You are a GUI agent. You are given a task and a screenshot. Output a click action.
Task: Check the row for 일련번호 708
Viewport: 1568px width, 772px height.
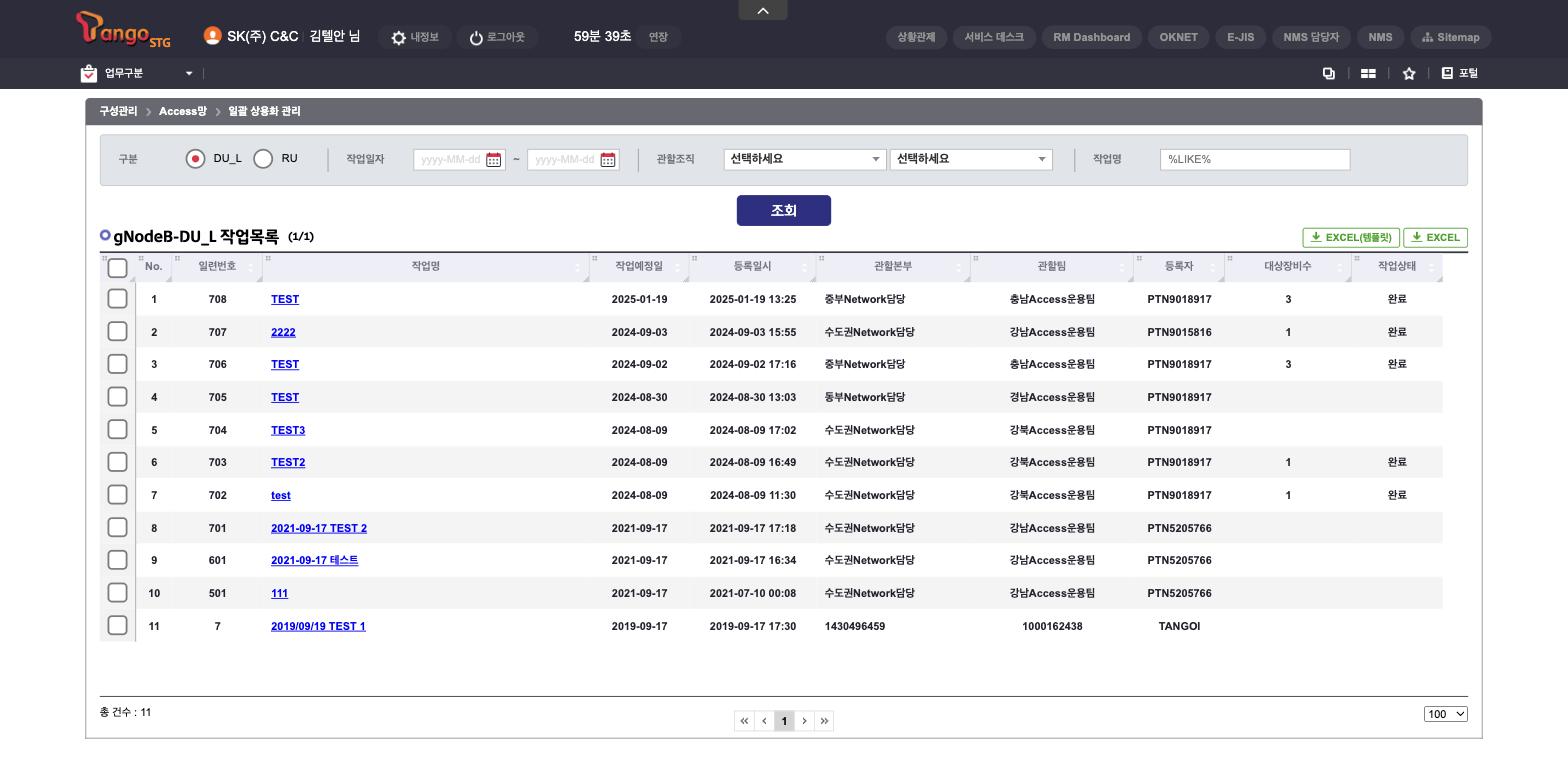(x=117, y=299)
